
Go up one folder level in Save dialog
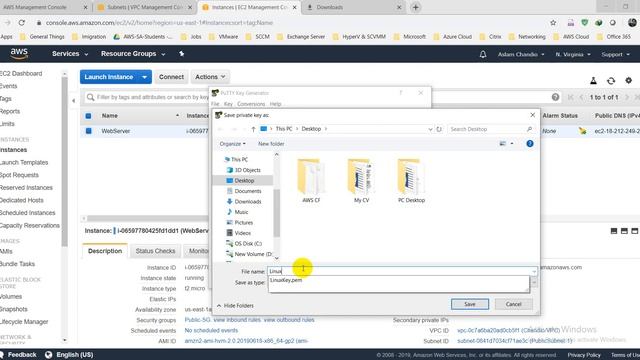click(x=253, y=129)
